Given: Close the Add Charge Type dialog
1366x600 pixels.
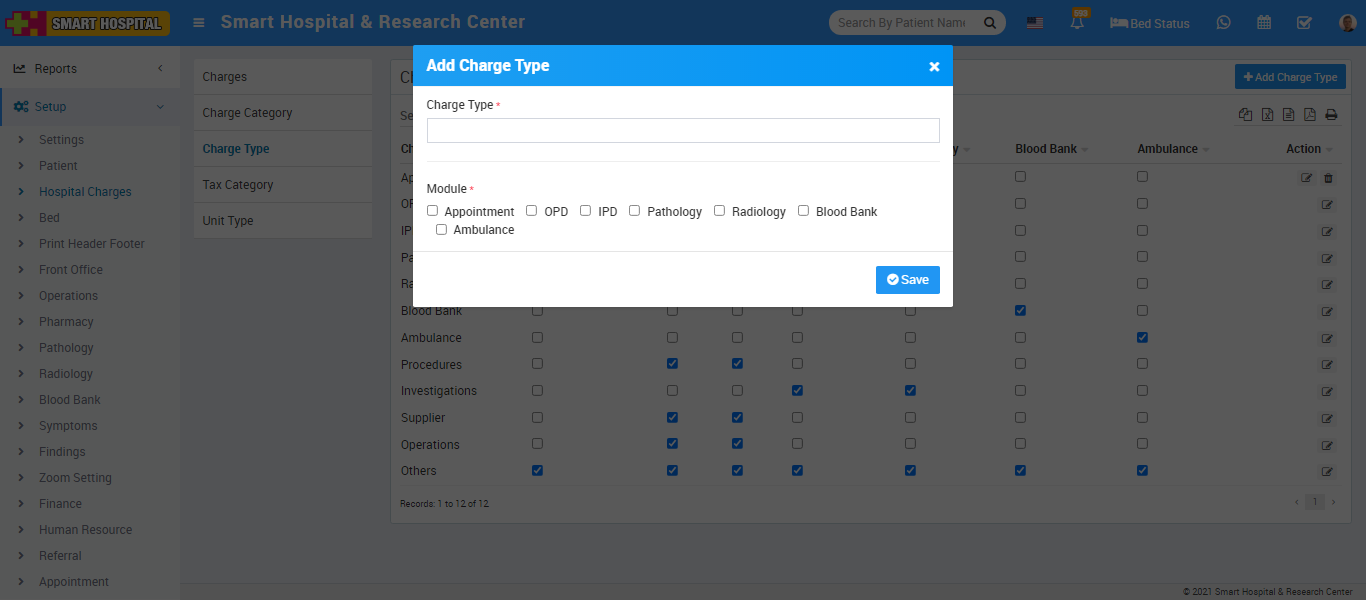Looking at the screenshot, I should point(934,66).
